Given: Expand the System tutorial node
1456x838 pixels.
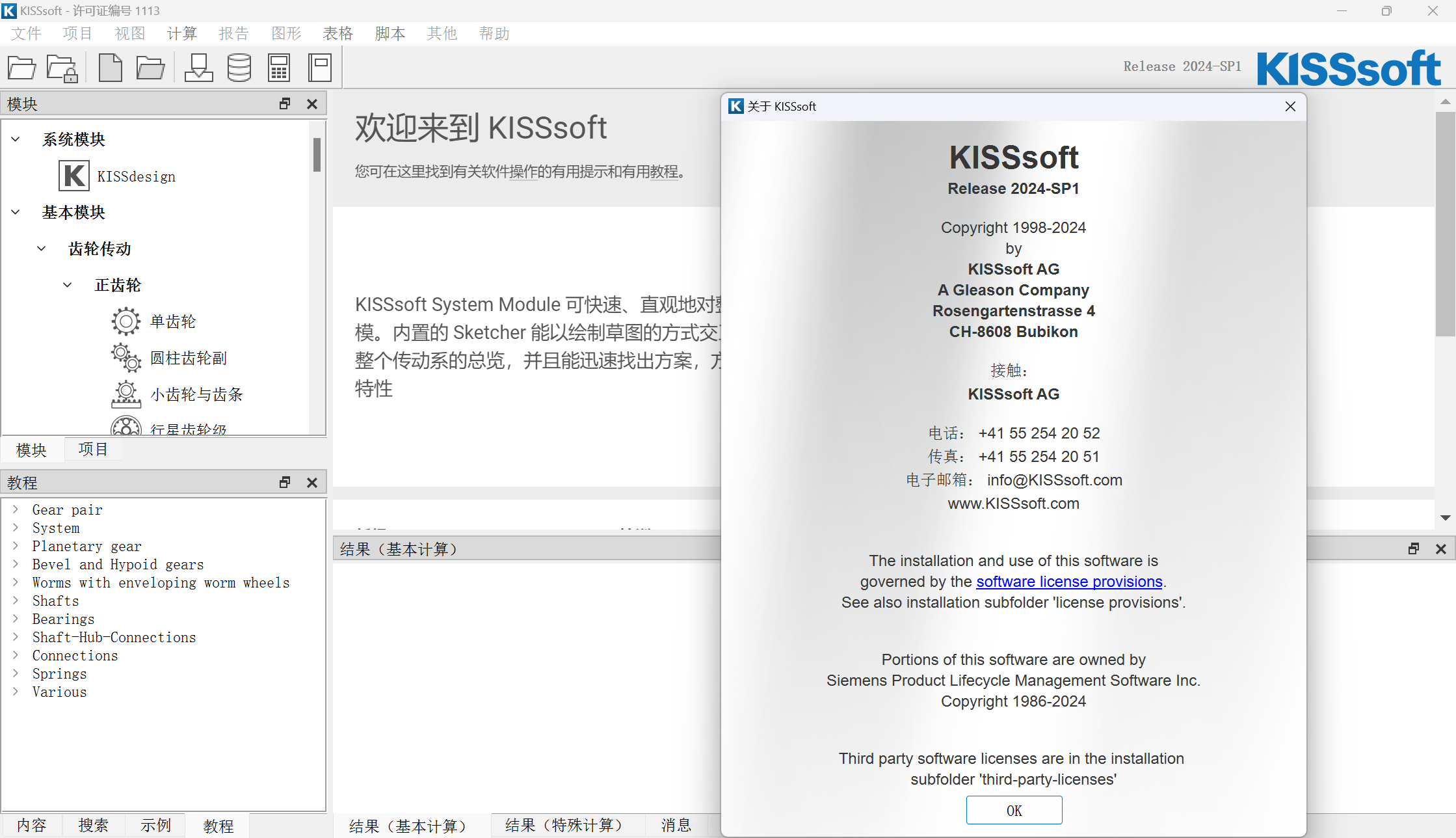Looking at the screenshot, I should [16, 528].
